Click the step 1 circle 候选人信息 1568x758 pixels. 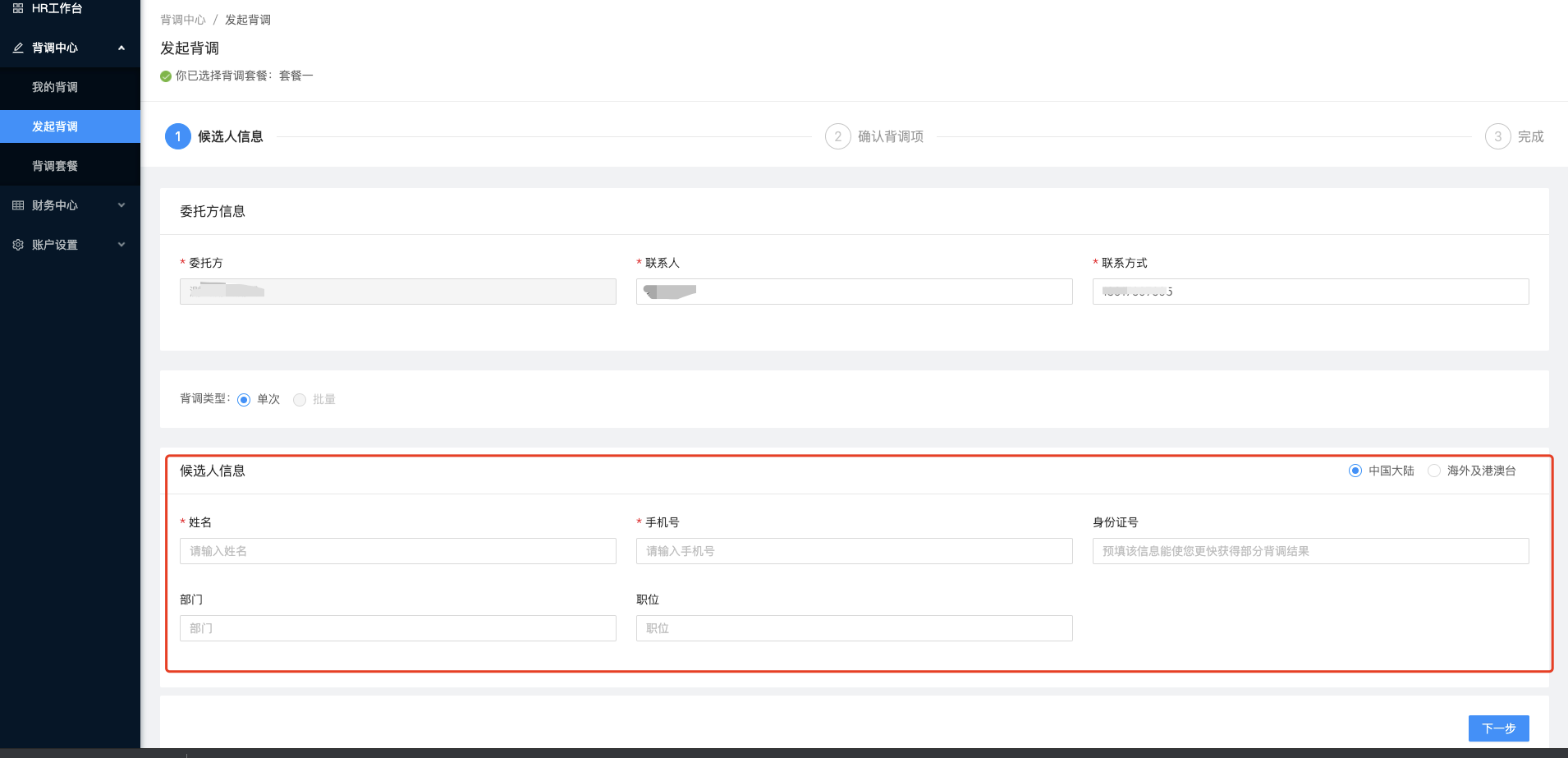pyautogui.click(x=178, y=136)
